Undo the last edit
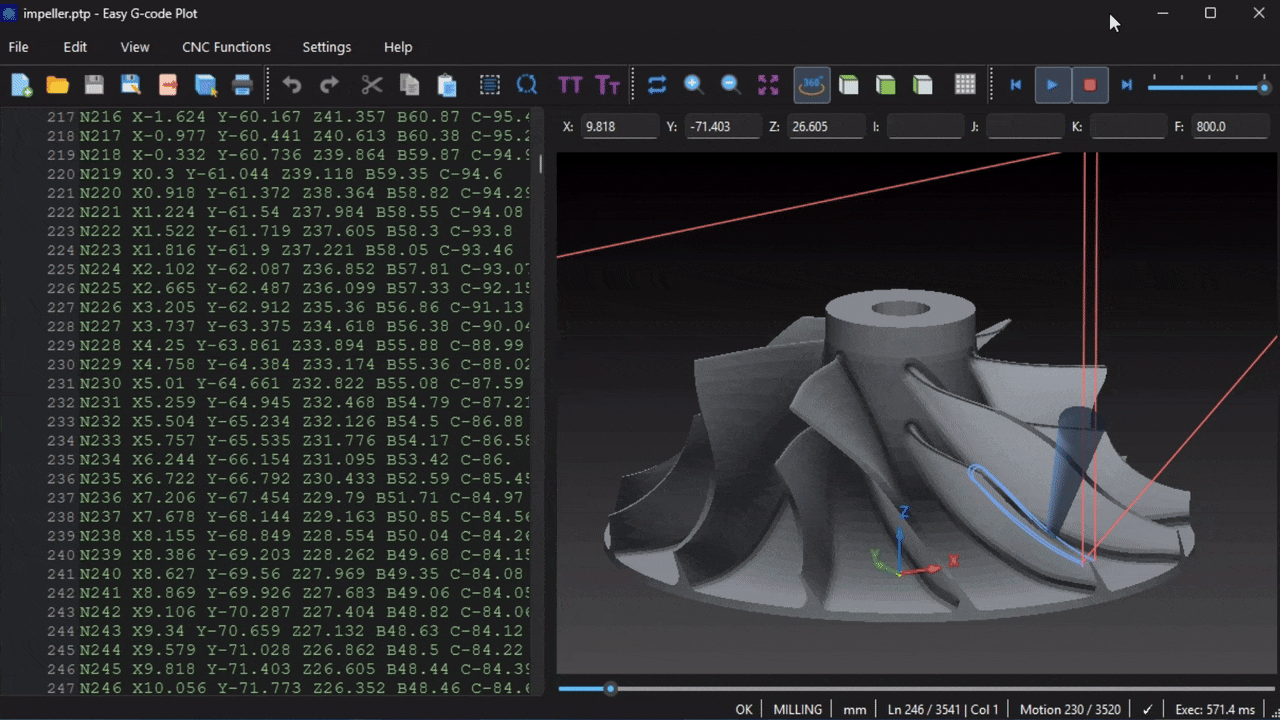The height and width of the screenshot is (720, 1280). coord(292,85)
